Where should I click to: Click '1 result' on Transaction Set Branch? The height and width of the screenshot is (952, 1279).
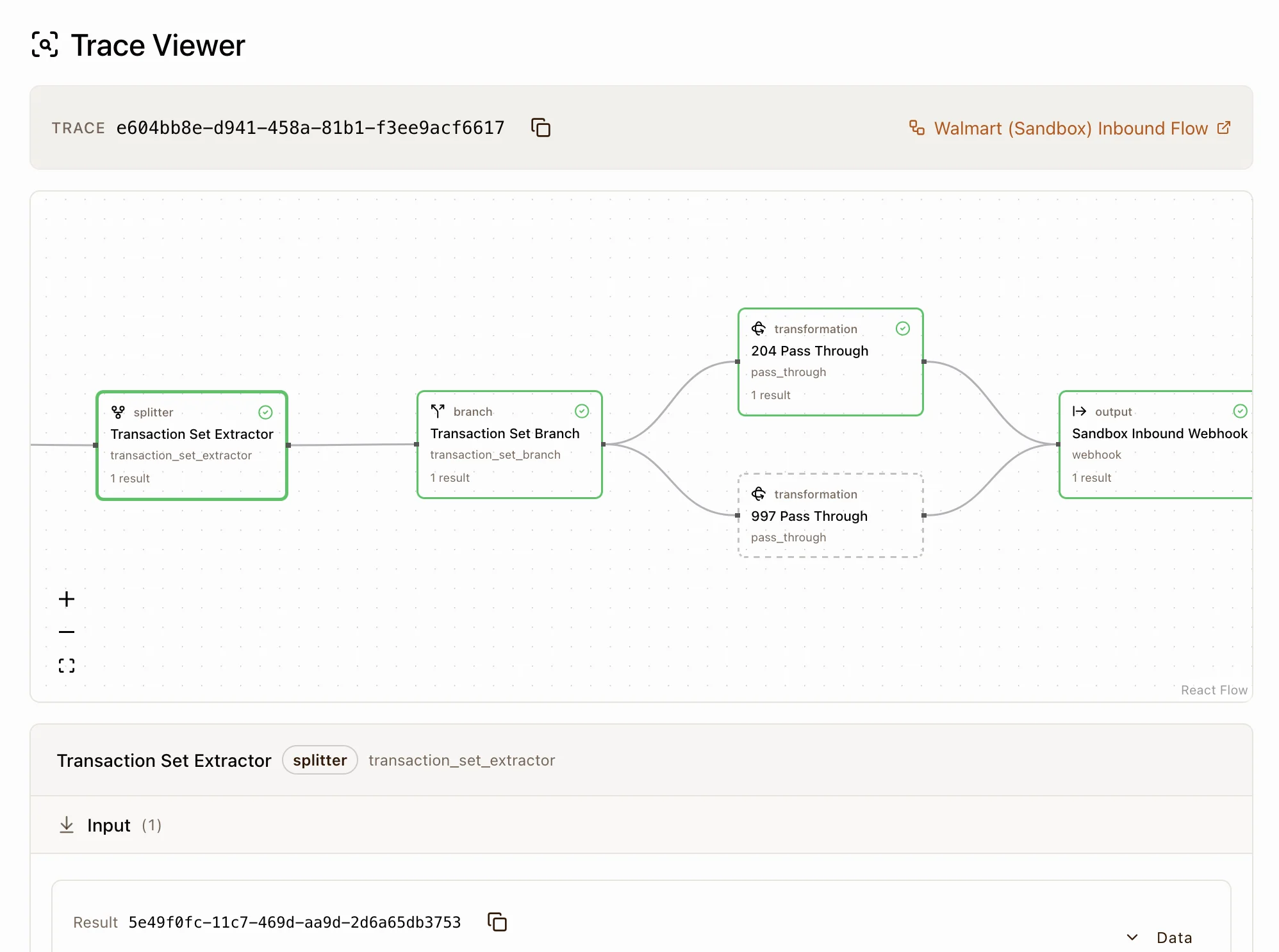450,478
